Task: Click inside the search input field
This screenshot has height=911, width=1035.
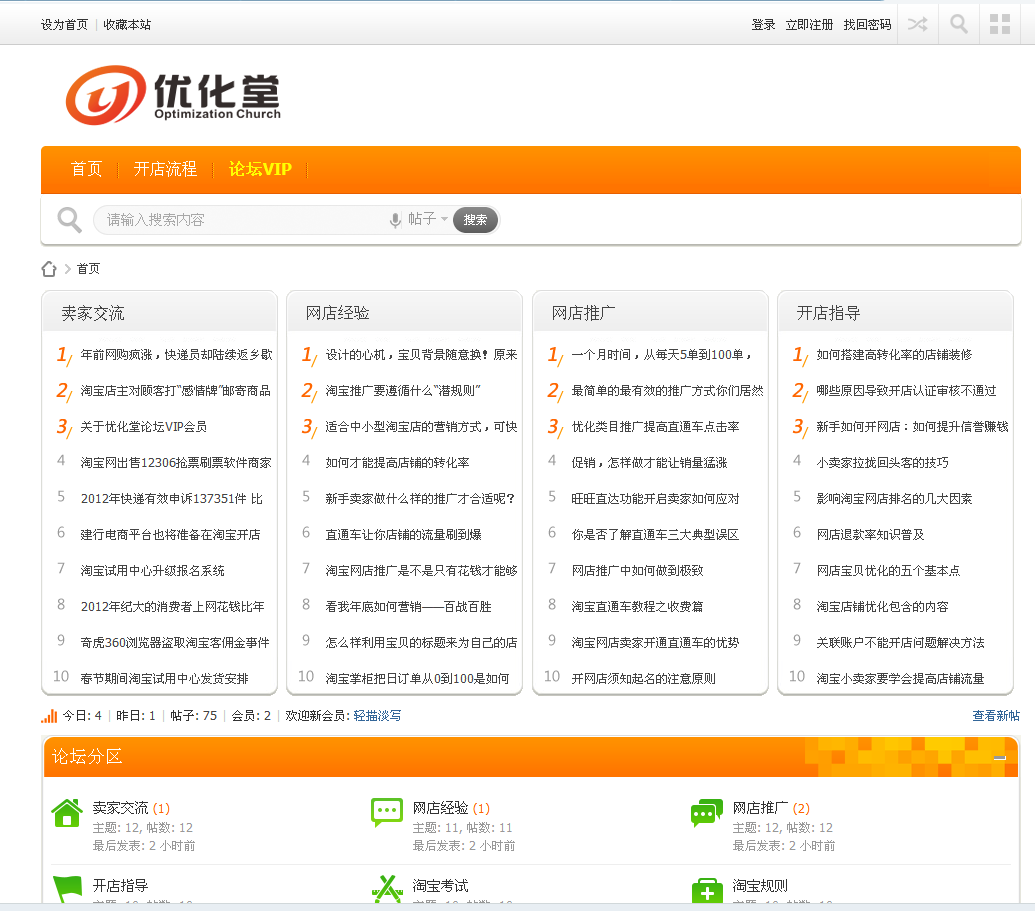Action: click(230, 219)
